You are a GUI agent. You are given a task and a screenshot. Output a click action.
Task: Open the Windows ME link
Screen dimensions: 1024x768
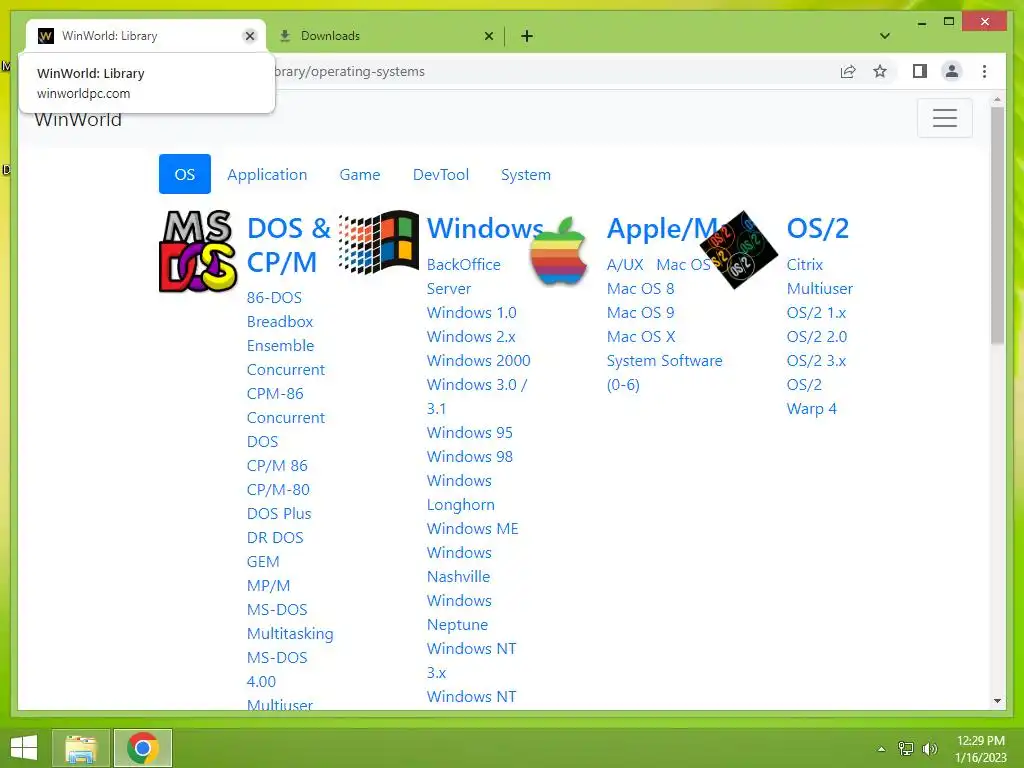[x=473, y=529]
